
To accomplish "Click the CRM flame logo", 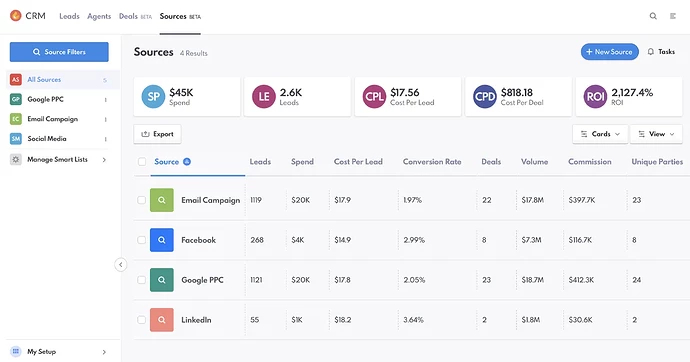I will 15,16.
